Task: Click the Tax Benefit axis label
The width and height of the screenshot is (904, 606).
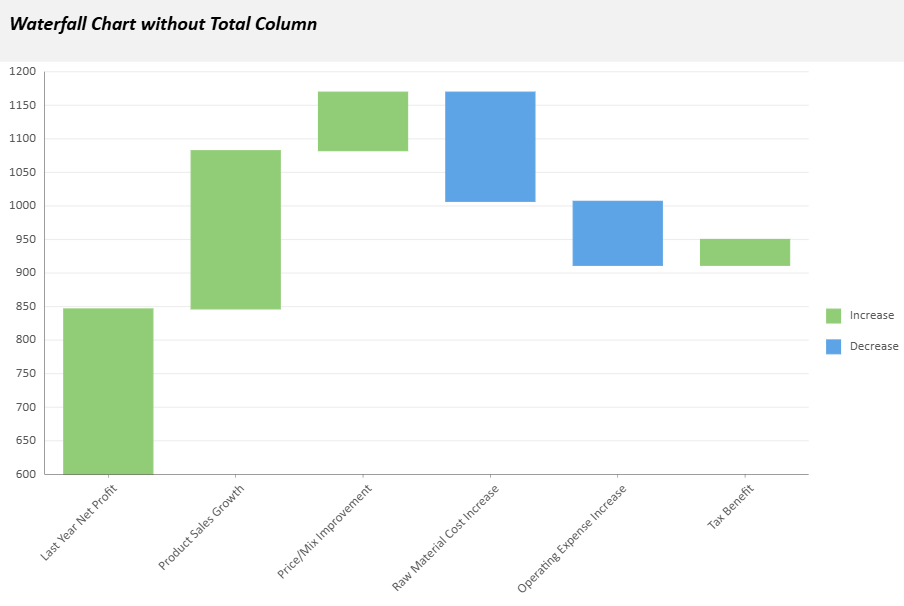Action: pos(731,507)
